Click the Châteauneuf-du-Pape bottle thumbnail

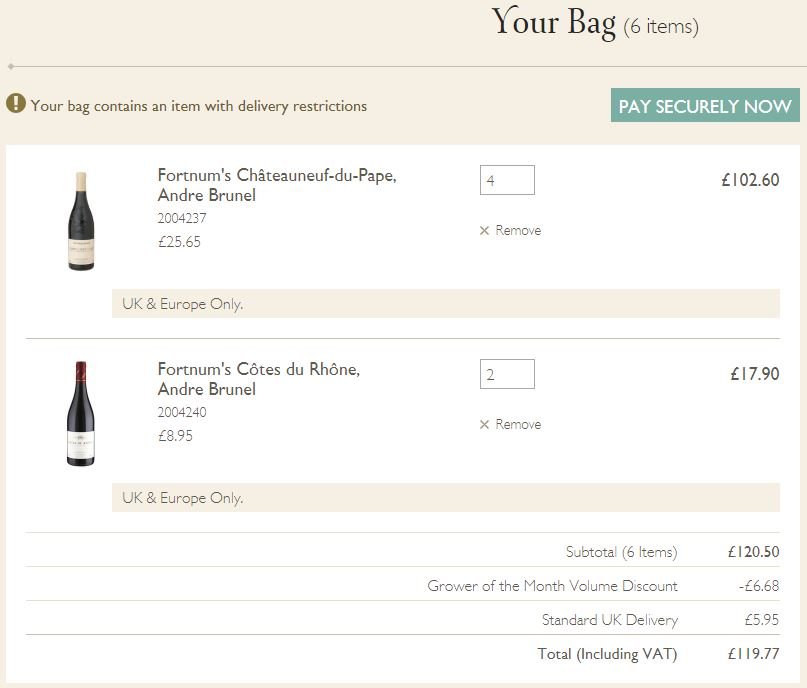click(x=81, y=219)
